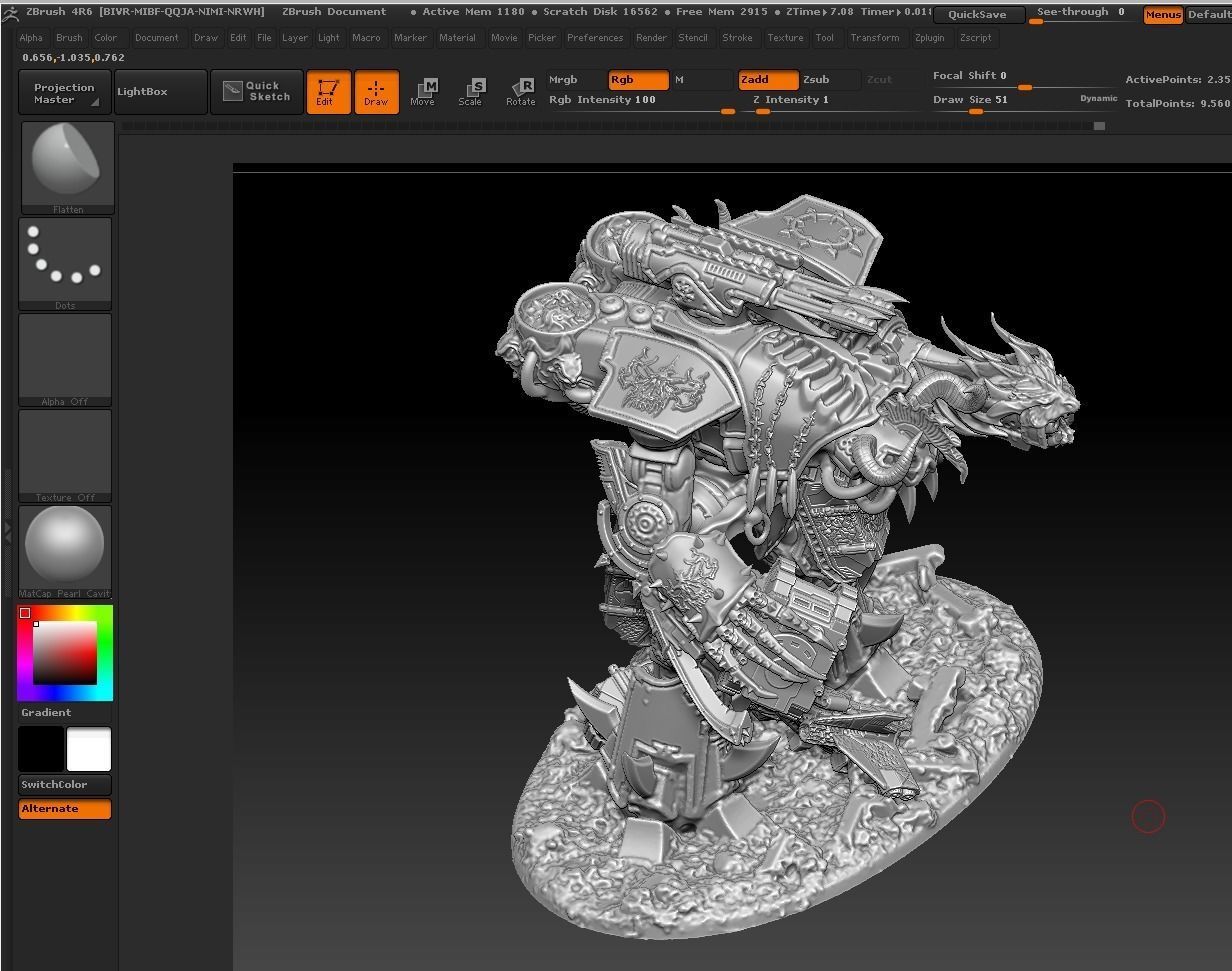Open the Alpha Off selector box
Screen dimensions: 1232x971
(65, 360)
